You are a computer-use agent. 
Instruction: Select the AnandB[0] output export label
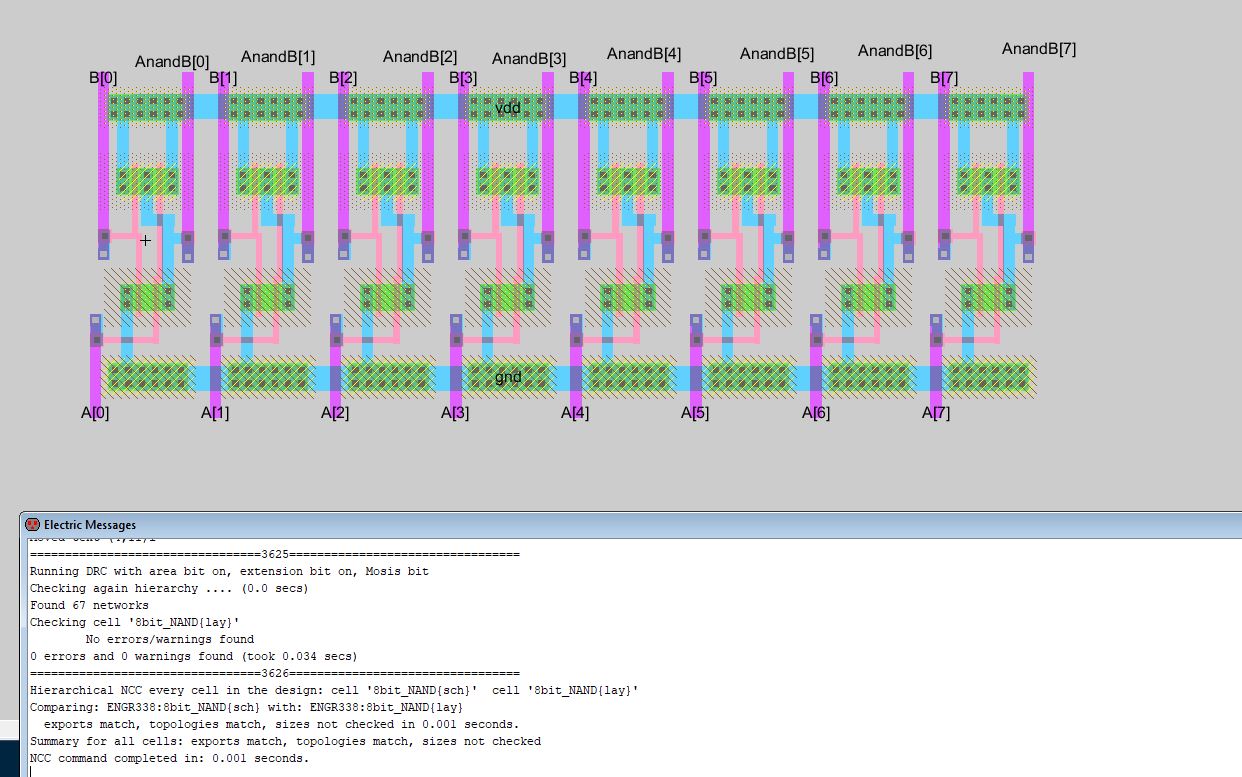[172, 62]
